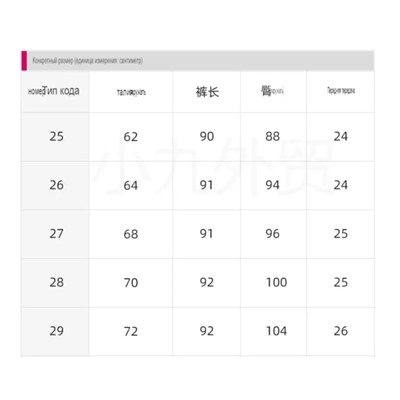This screenshot has width=400, height=400.
Task: Click hip value 88 cell
Action: 273,137
